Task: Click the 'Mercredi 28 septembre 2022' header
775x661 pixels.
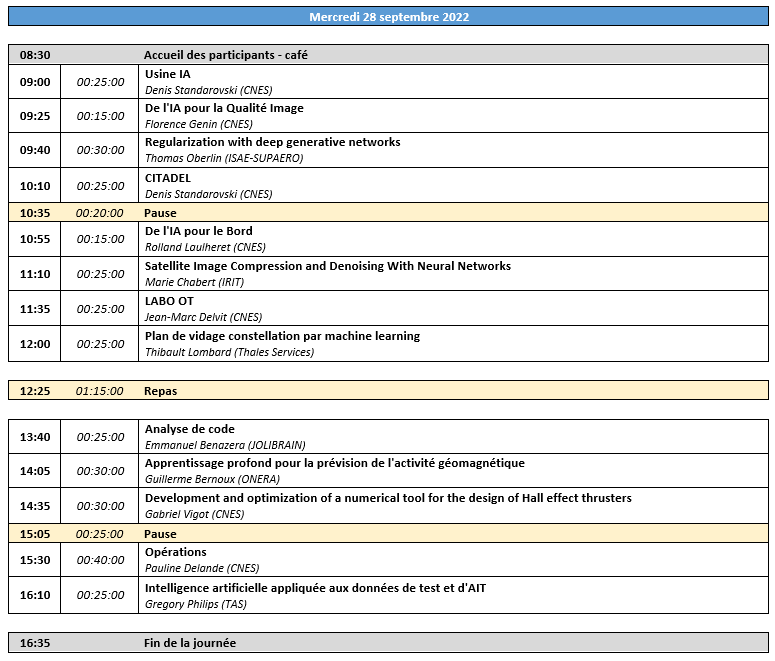Action: click(x=388, y=17)
